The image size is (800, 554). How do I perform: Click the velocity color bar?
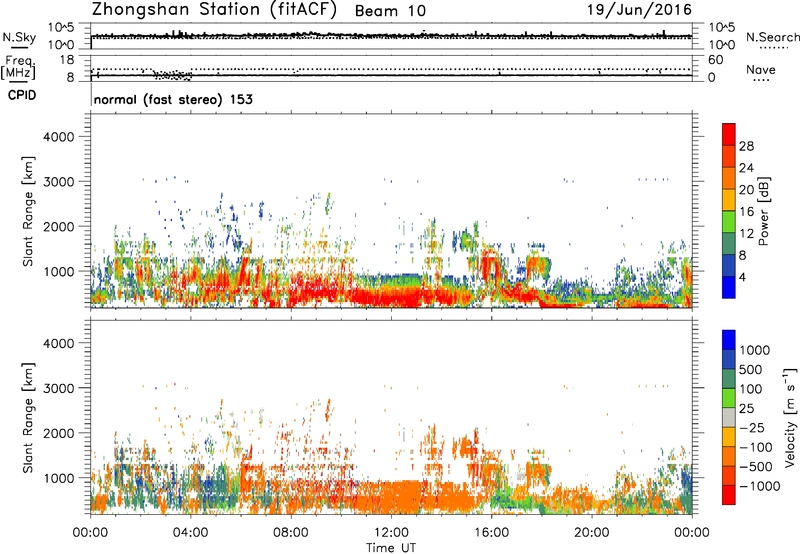tap(729, 417)
